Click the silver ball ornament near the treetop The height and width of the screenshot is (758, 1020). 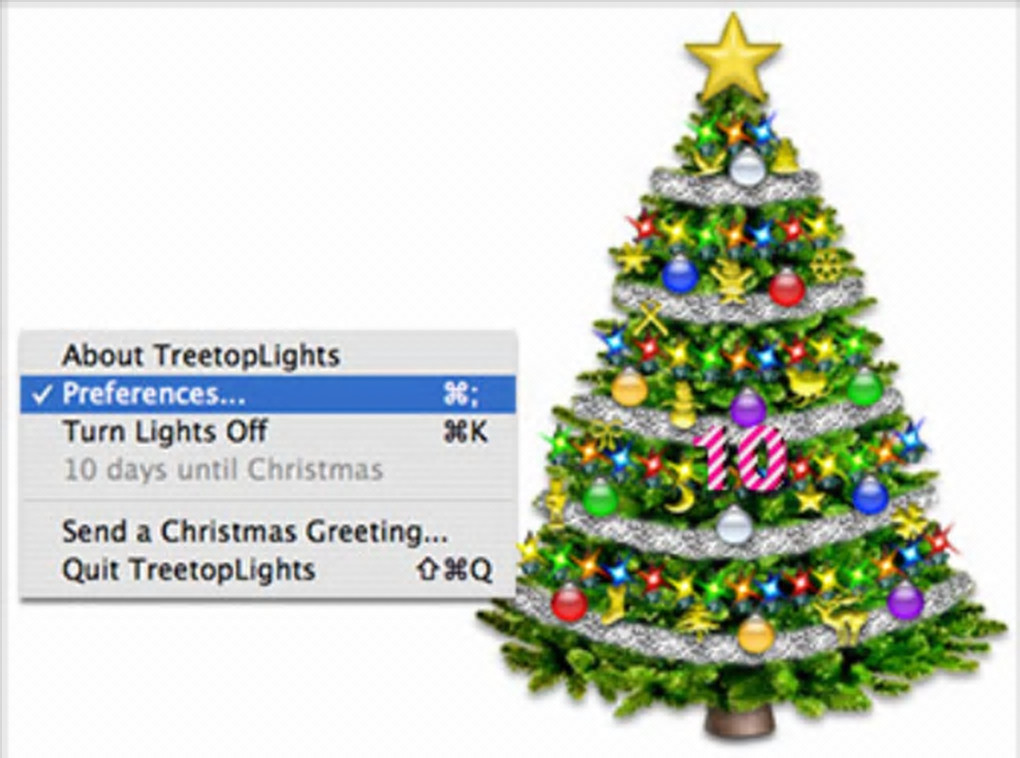pyautogui.click(x=747, y=167)
